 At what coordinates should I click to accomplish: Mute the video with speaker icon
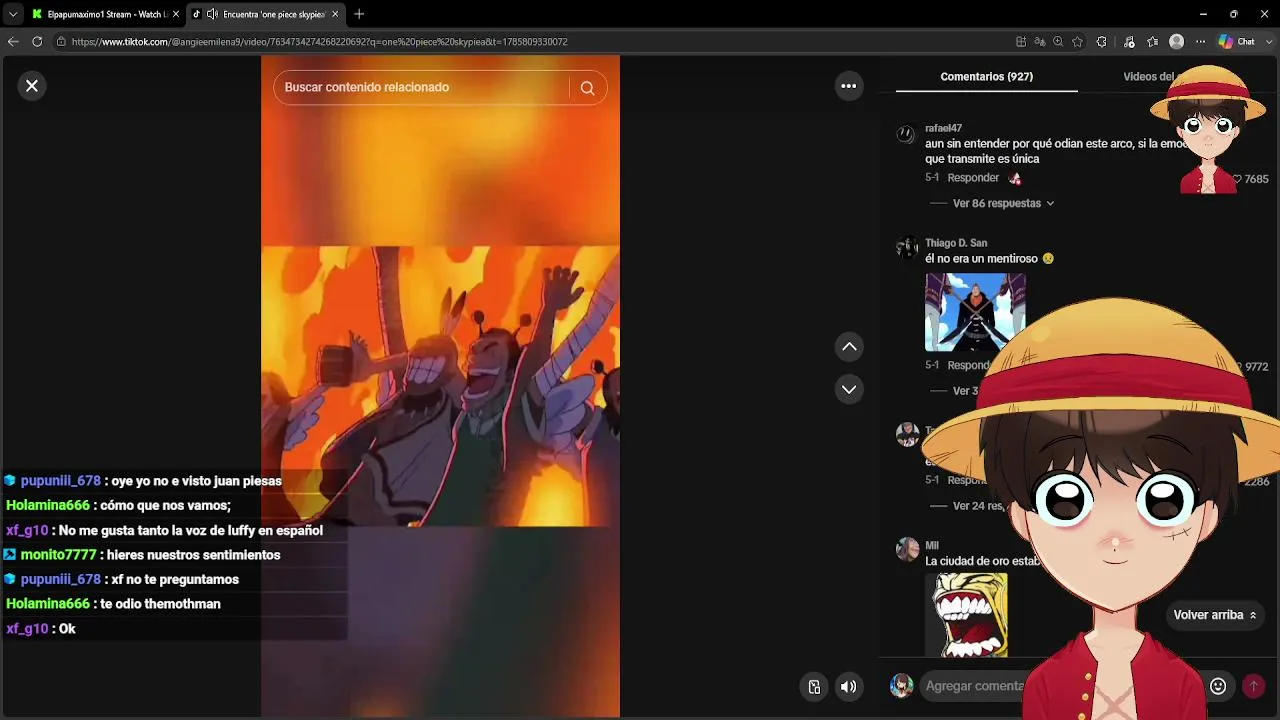(849, 686)
